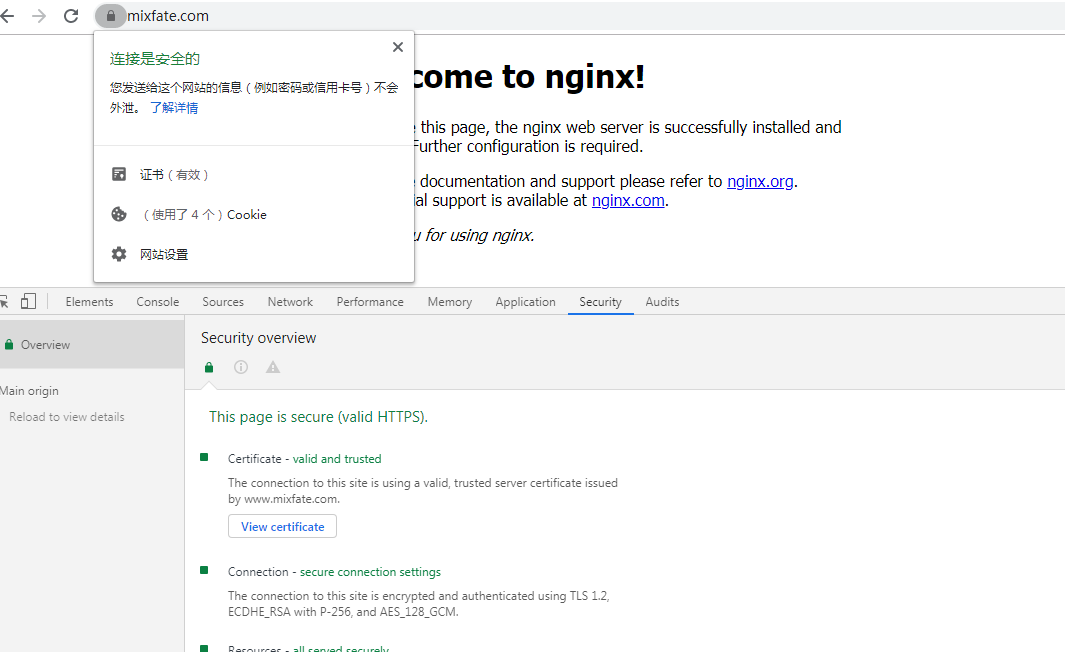Switch to the Performance tab
The height and width of the screenshot is (652, 1065).
(369, 302)
